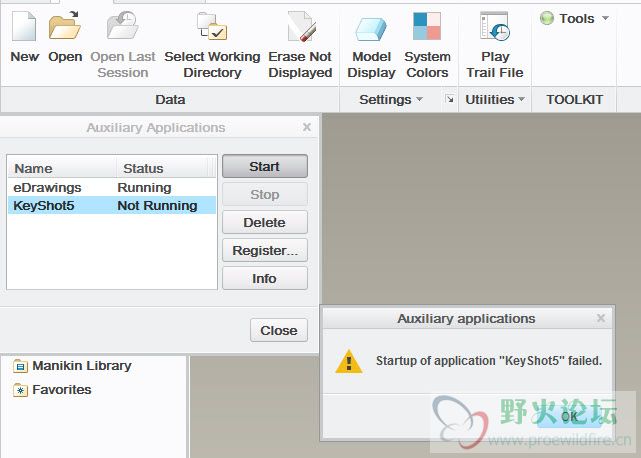
Task: Click the Open Last Session icon
Action: point(123,26)
